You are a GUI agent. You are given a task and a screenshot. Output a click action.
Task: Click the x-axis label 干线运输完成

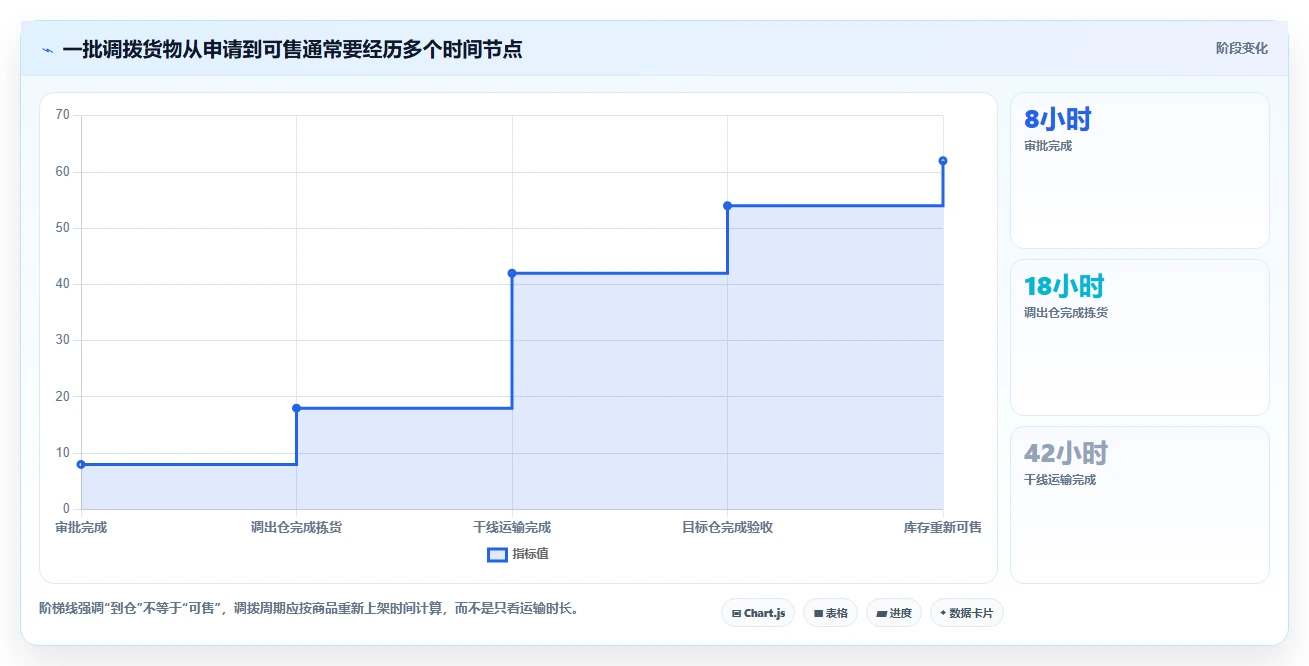coord(512,527)
